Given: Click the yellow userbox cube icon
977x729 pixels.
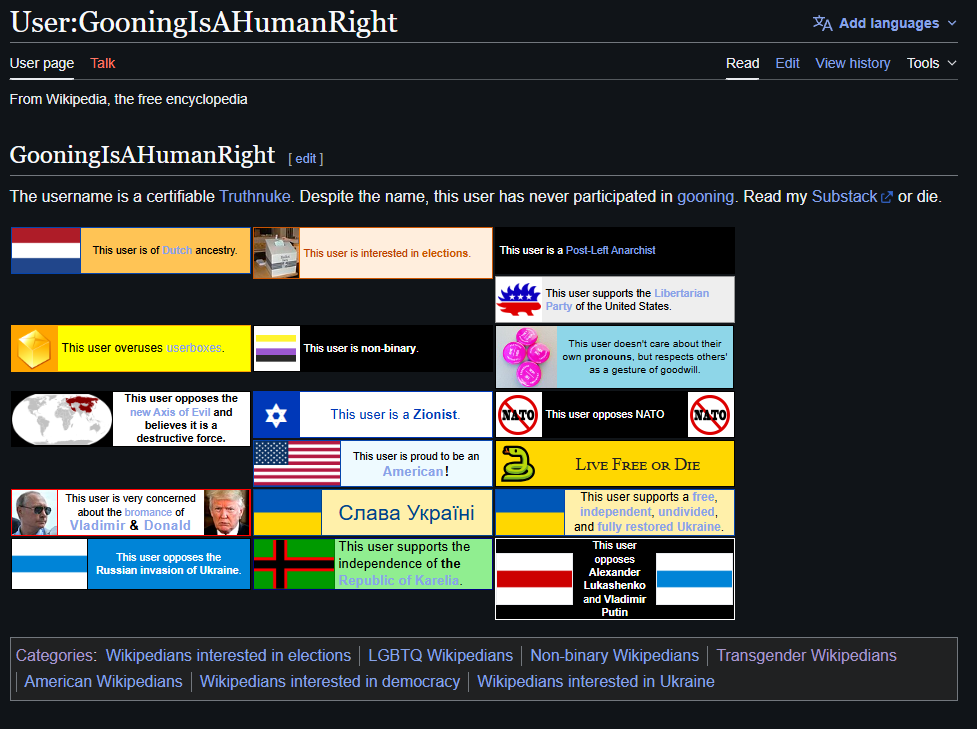Looking at the screenshot, I should point(35,348).
